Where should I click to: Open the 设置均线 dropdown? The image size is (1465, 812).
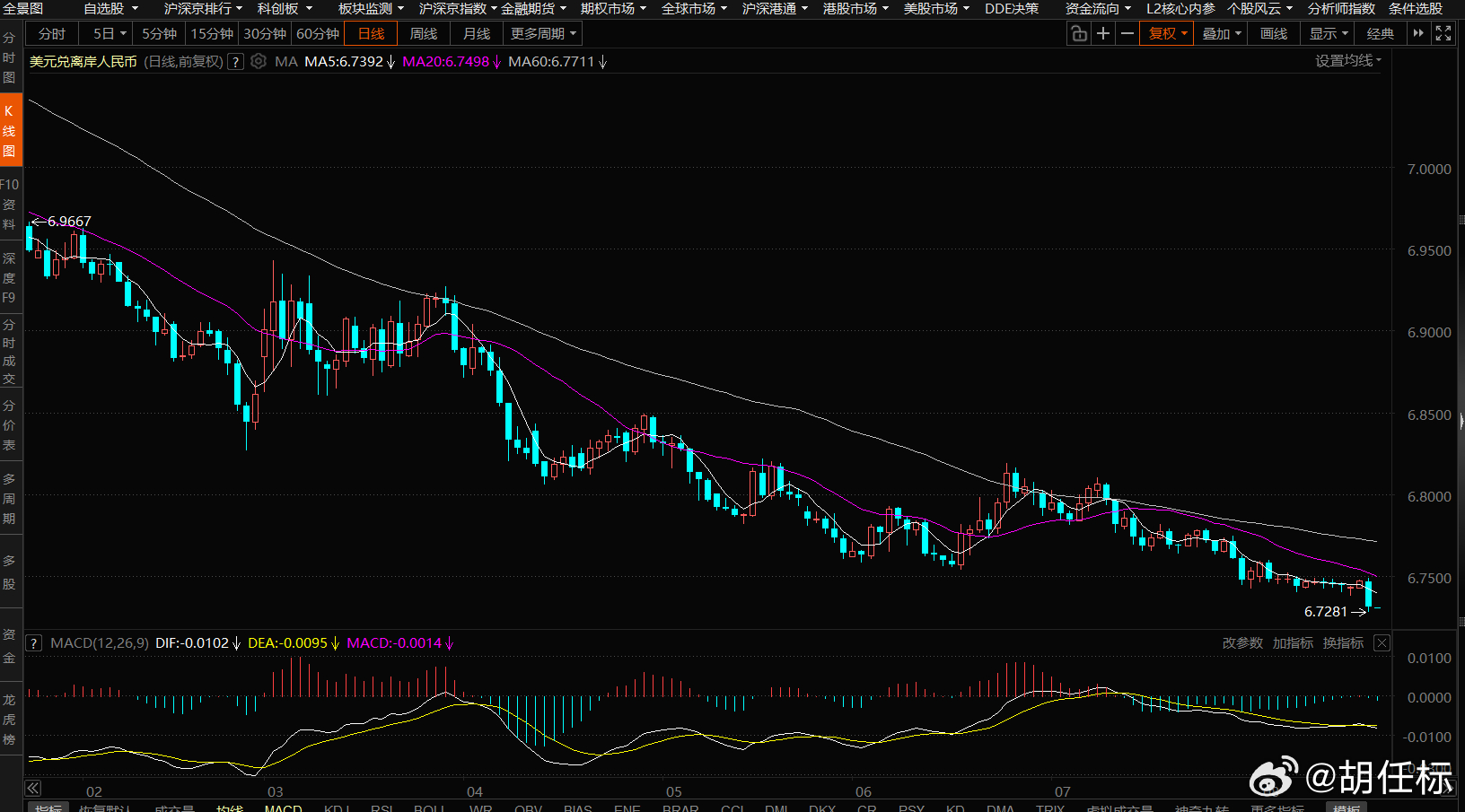tap(1348, 61)
